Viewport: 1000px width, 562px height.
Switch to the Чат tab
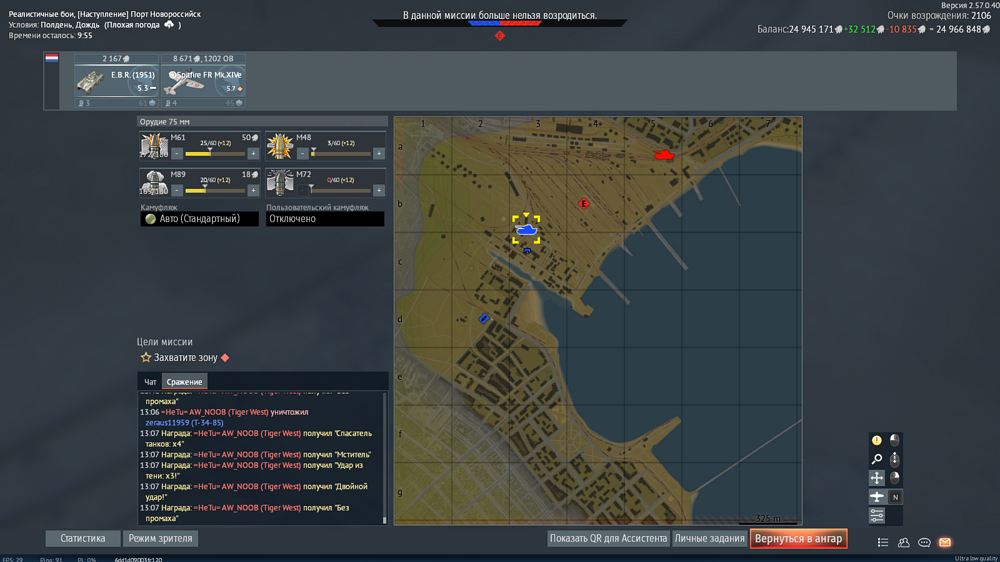(150, 381)
